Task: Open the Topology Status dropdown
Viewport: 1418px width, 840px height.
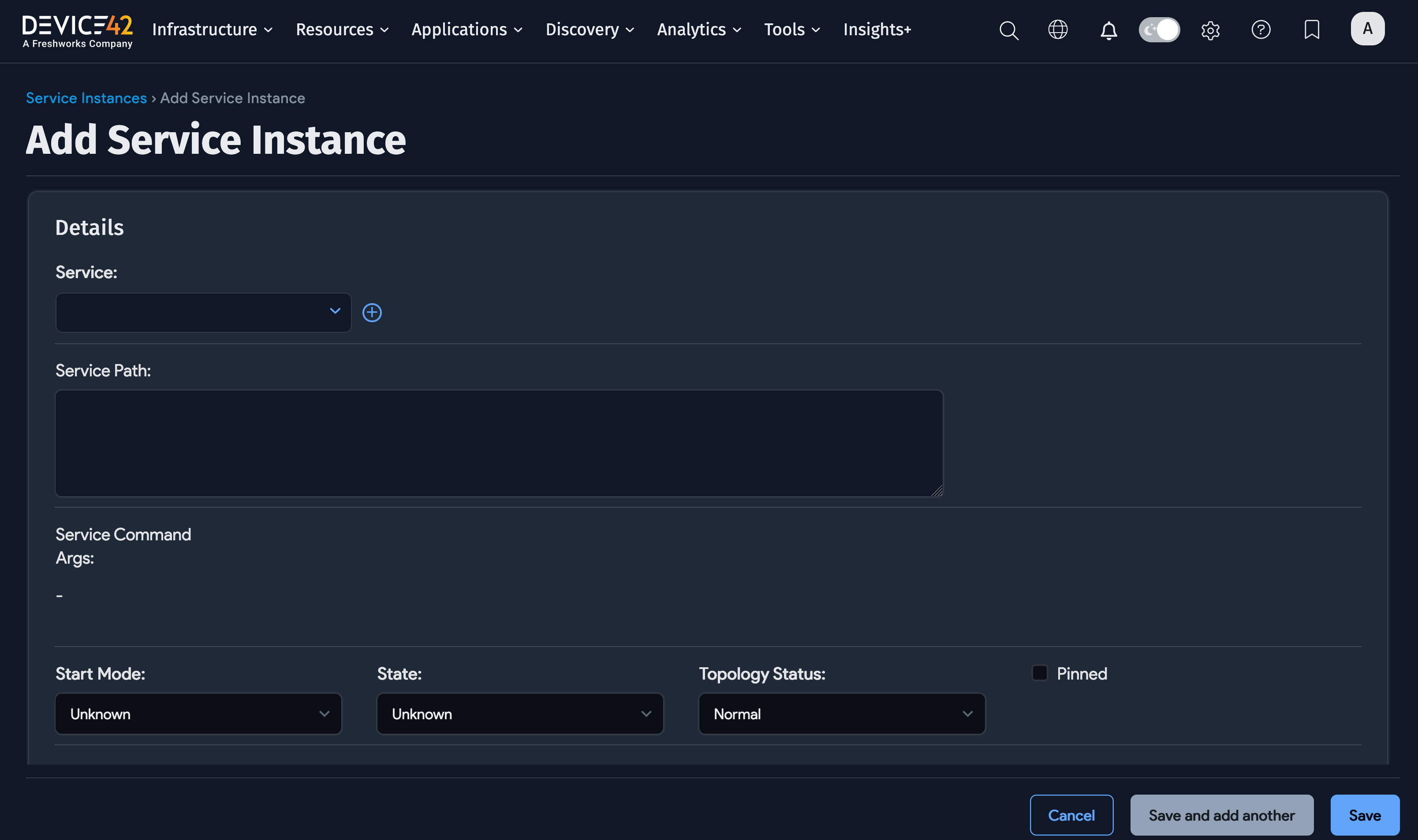Action: pos(842,713)
